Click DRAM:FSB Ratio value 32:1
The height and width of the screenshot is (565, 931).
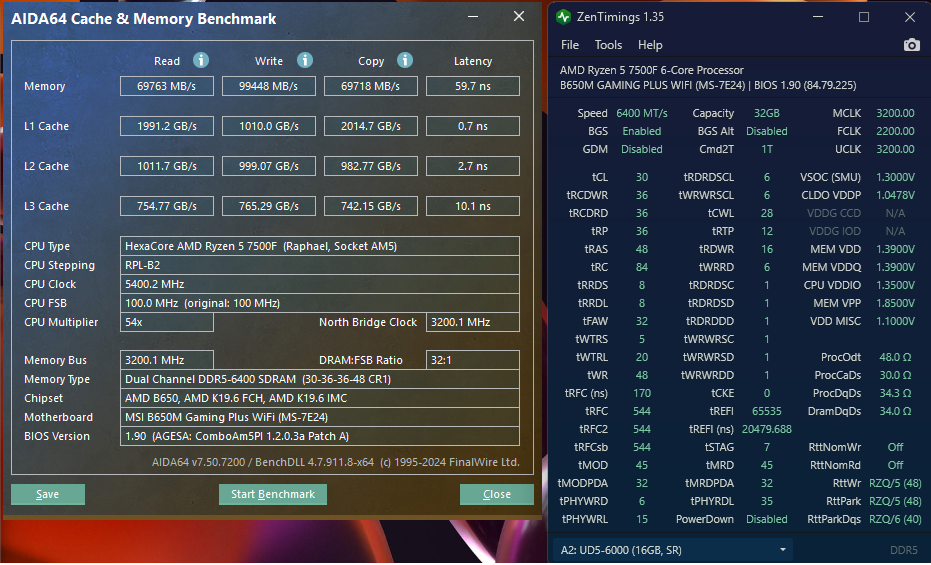pyautogui.click(x=473, y=360)
